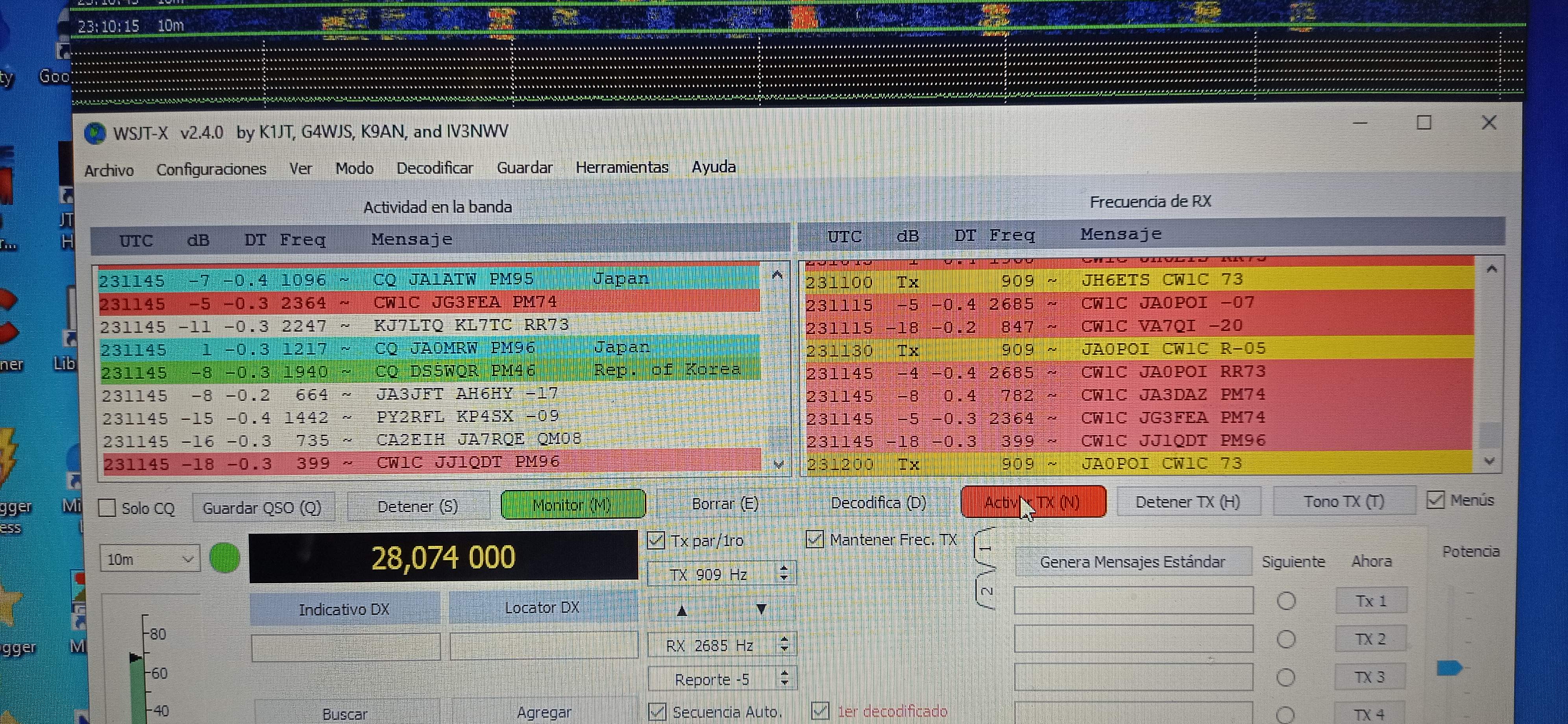Viewport: 1568px width, 724px height.
Task: Open the Herramientas menu
Action: pyautogui.click(x=621, y=167)
